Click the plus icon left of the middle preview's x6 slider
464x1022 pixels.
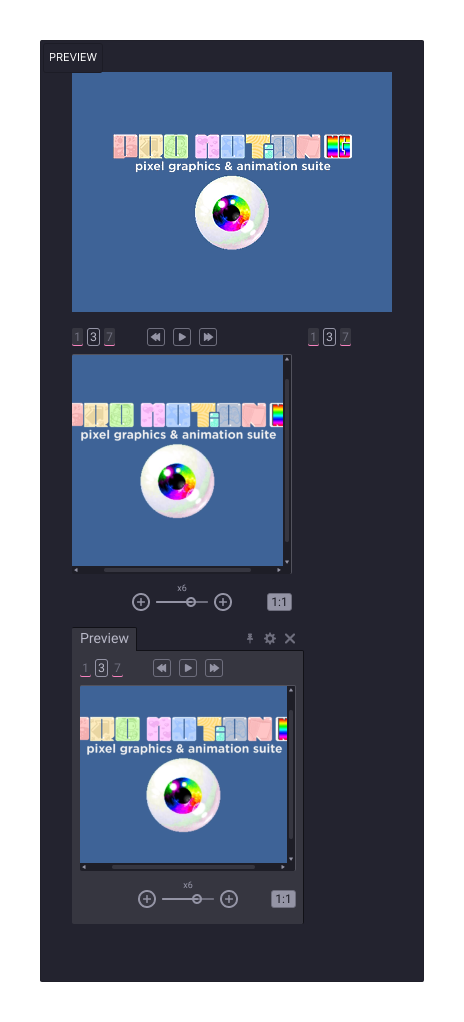pos(141,602)
